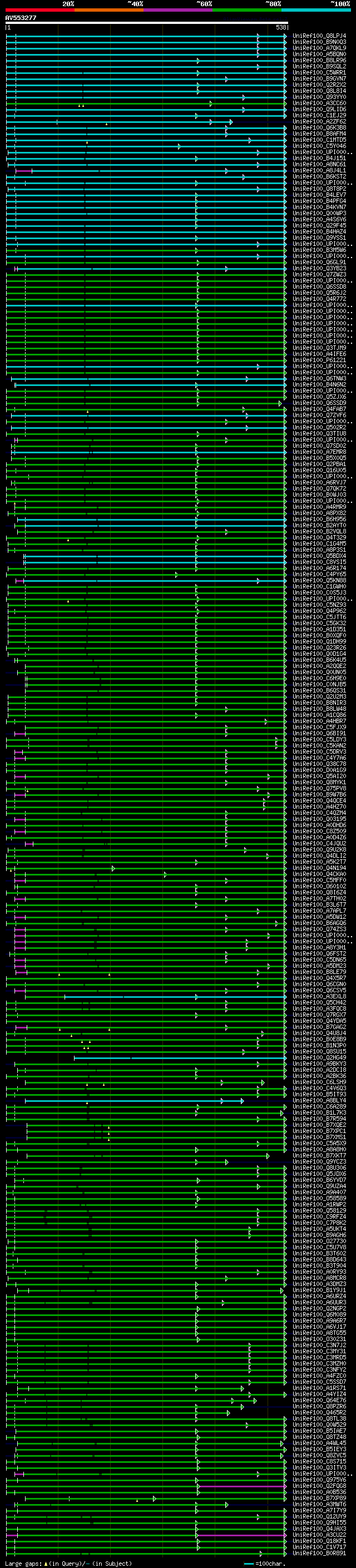Open hit UniRef100_B9SQL2
Viewport: 356px width, 1568px height.
pyautogui.click(x=319, y=66)
